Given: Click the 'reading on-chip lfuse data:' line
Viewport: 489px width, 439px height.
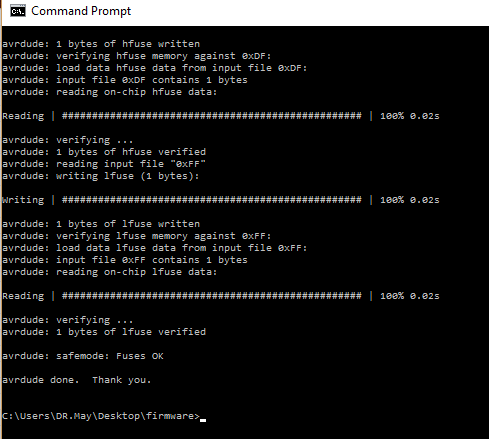Looking at the screenshot, I should click(110, 272).
